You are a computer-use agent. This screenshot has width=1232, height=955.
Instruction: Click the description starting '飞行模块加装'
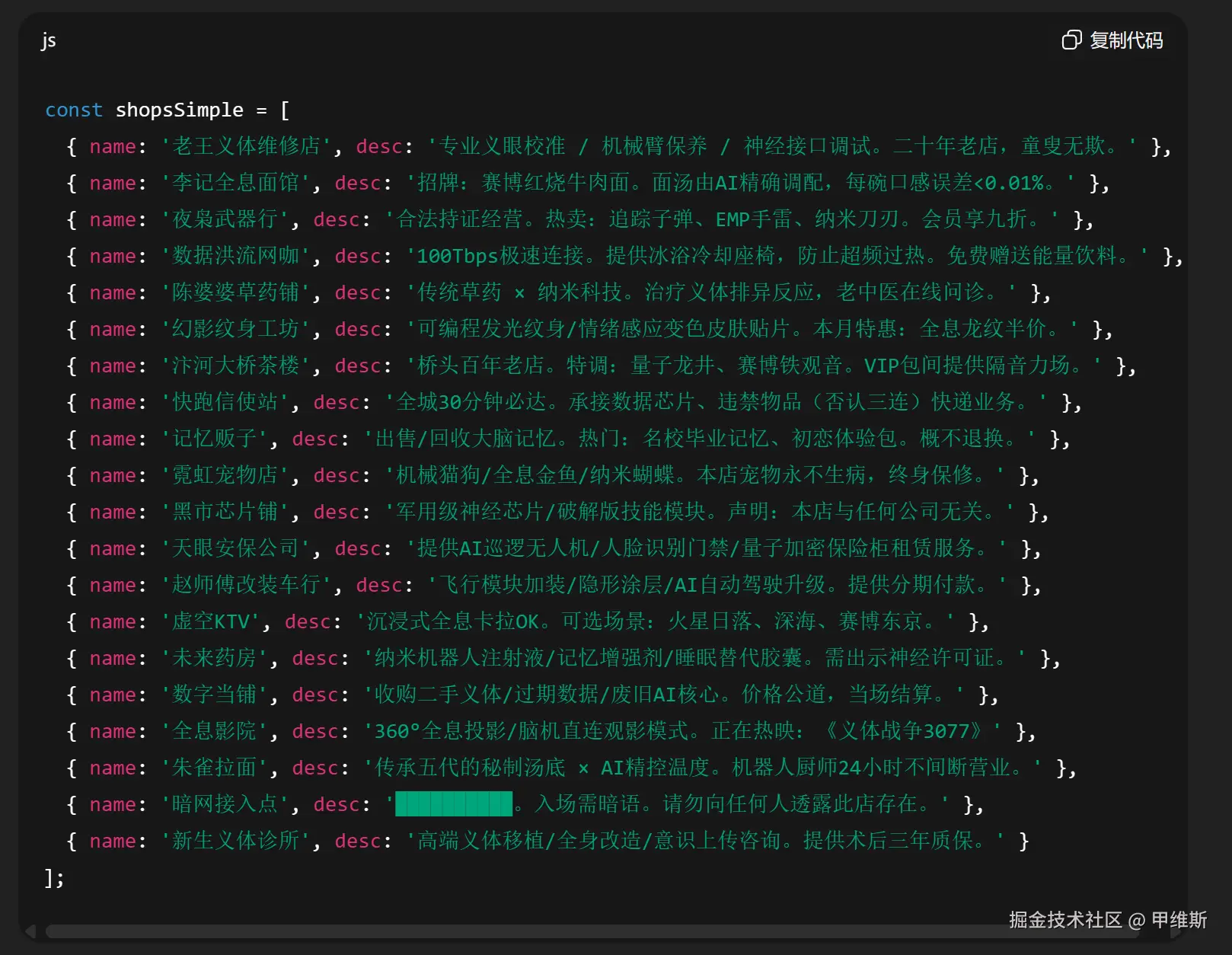[718, 585]
